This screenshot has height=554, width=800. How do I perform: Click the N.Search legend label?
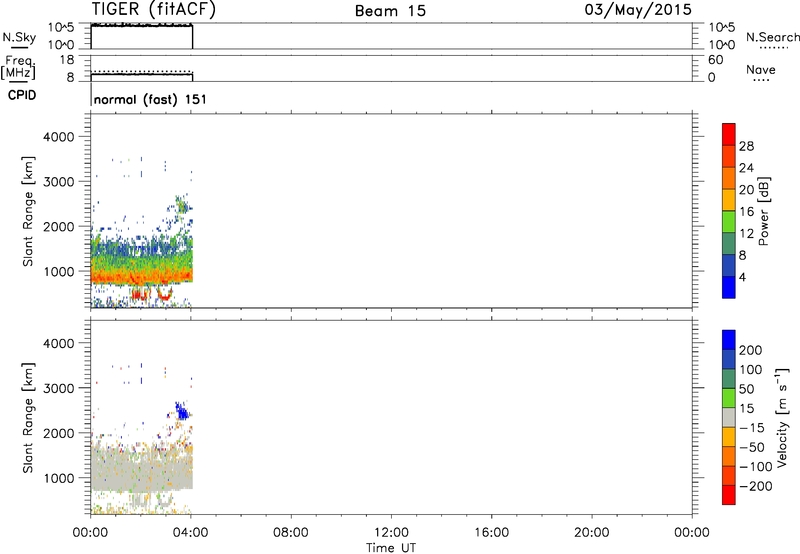pyautogui.click(x=773, y=37)
